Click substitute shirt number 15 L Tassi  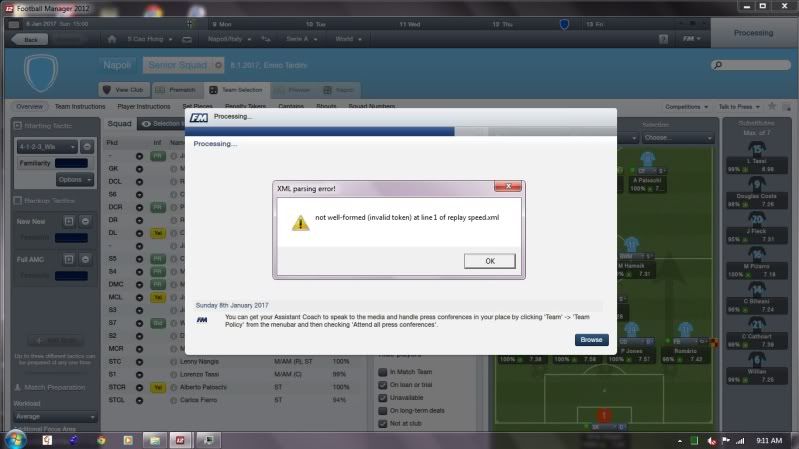[x=757, y=149]
